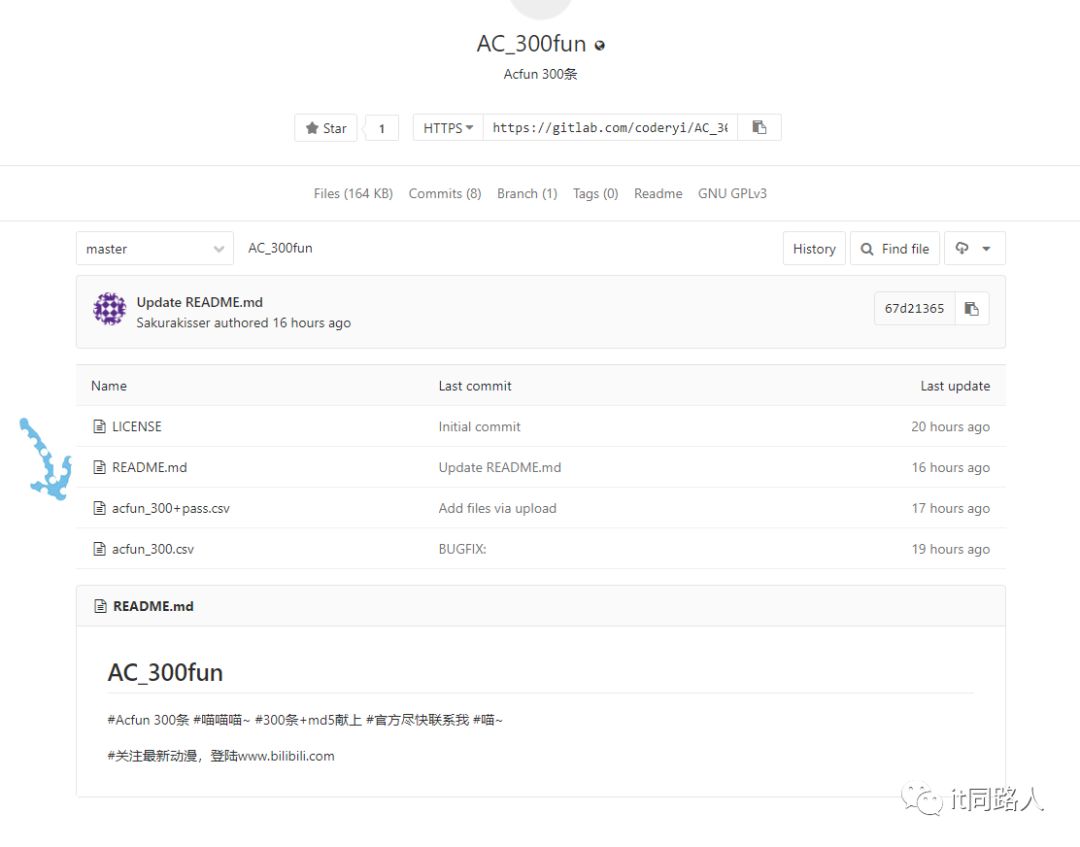Click the '17 hours ago' timestamp
1080x847 pixels.
tap(951, 508)
